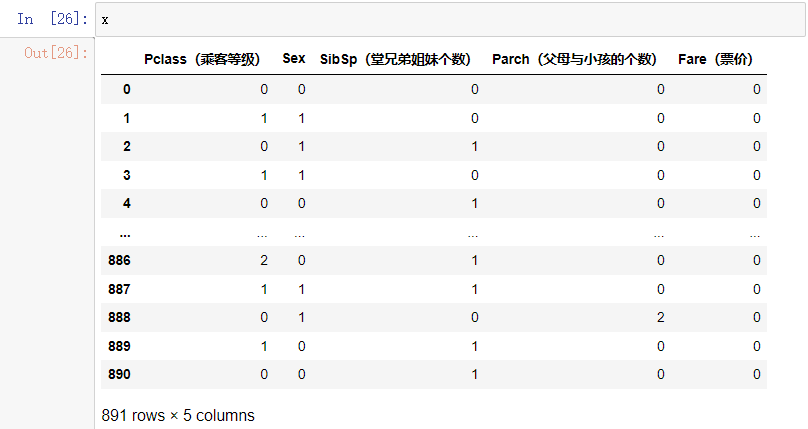This screenshot has height=429, width=808.
Task: Select the Sex column header
Action: (x=294, y=59)
